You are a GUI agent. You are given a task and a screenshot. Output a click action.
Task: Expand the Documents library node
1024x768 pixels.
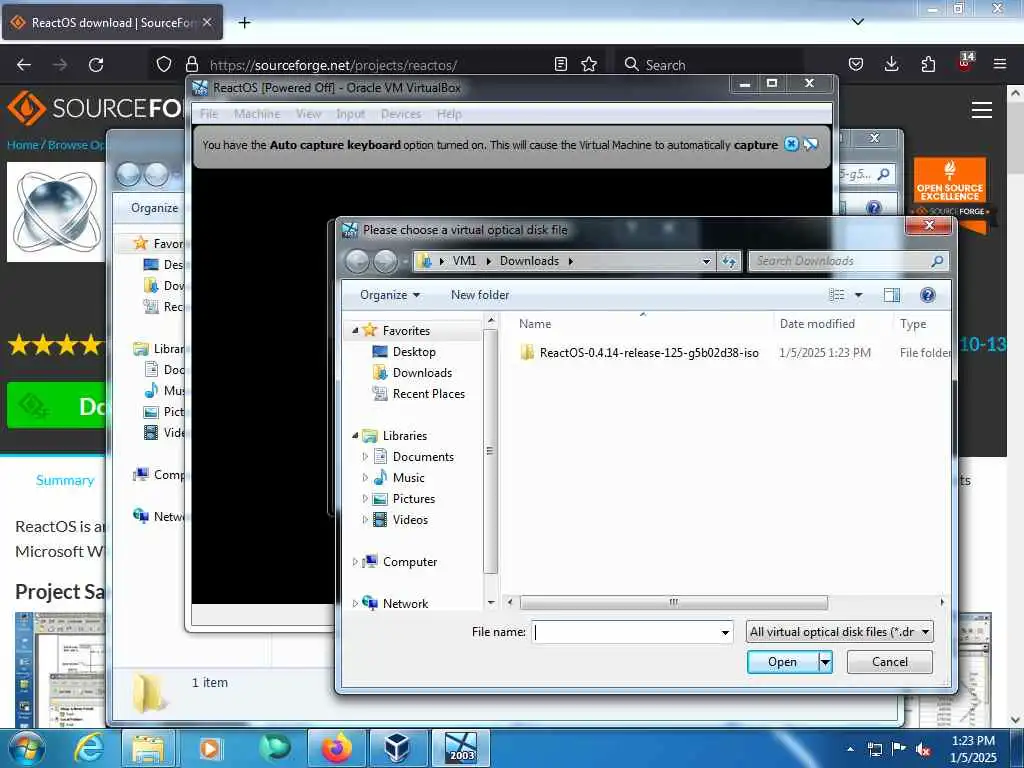pyautogui.click(x=365, y=456)
